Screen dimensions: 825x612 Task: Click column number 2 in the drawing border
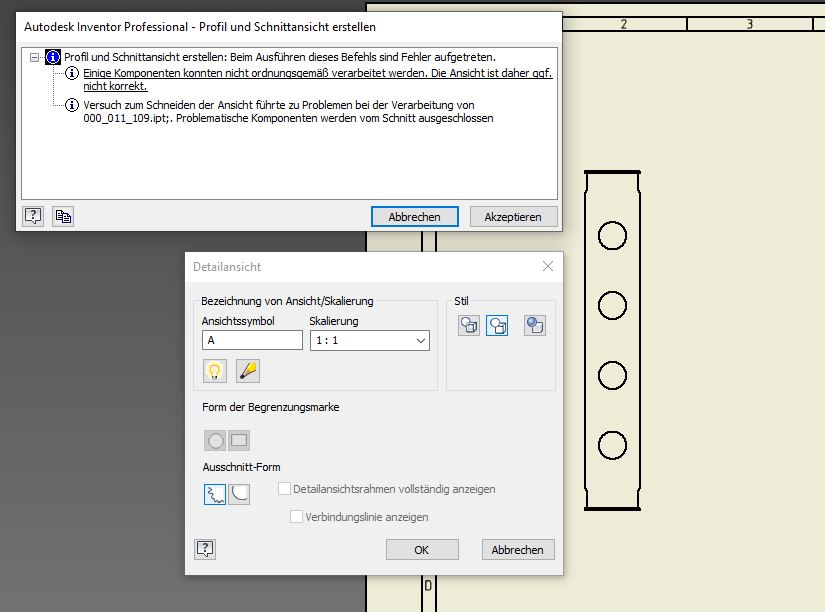pyautogui.click(x=623, y=24)
